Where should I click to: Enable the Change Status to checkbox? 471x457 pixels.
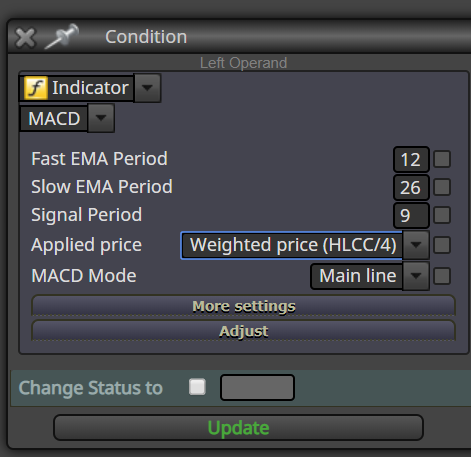pos(197,387)
